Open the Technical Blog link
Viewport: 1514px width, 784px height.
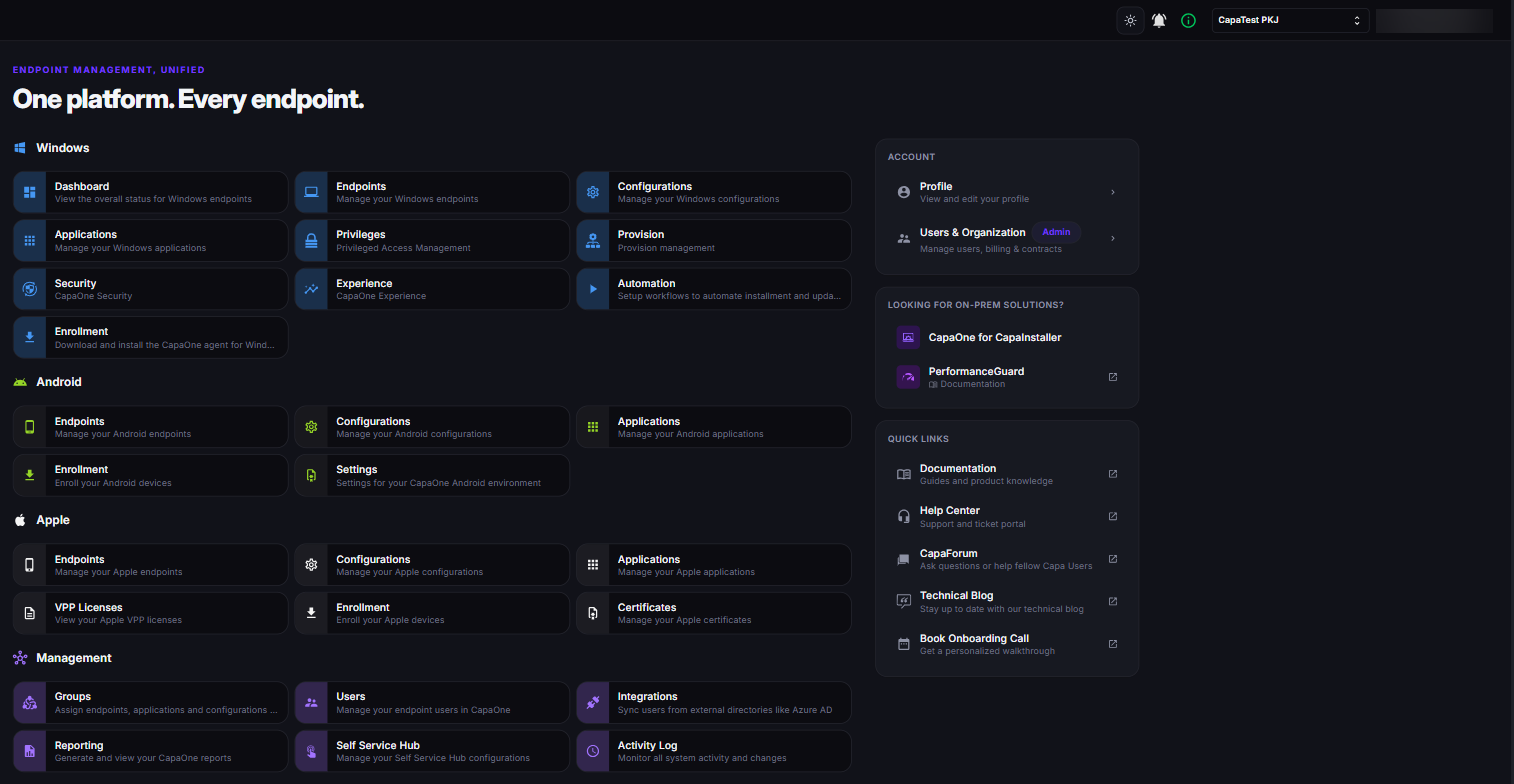pos(1007,601)
